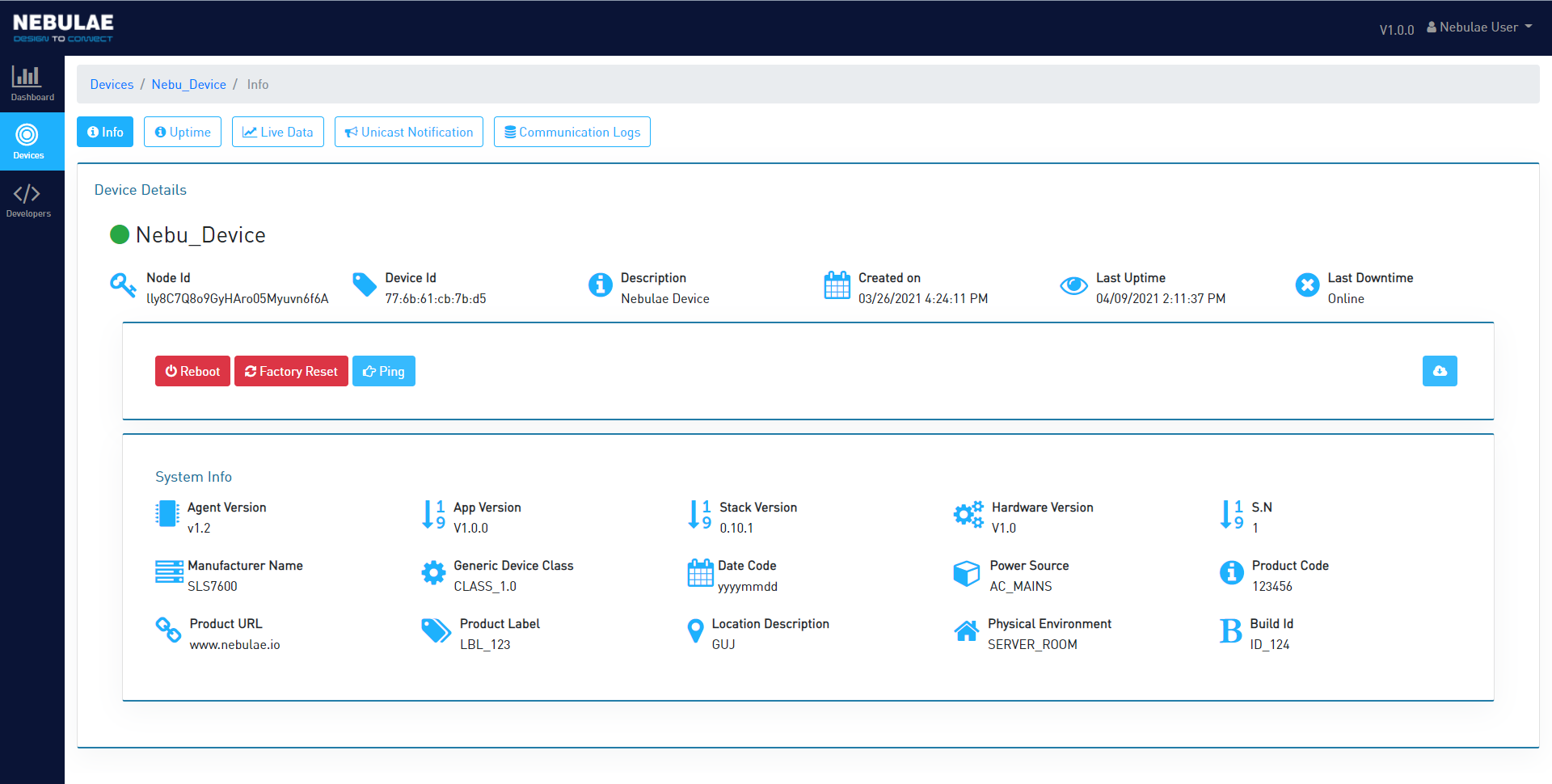Screen dimensions: 1552x784
Task: Click the GUJ location value
Action: point(723,644)
